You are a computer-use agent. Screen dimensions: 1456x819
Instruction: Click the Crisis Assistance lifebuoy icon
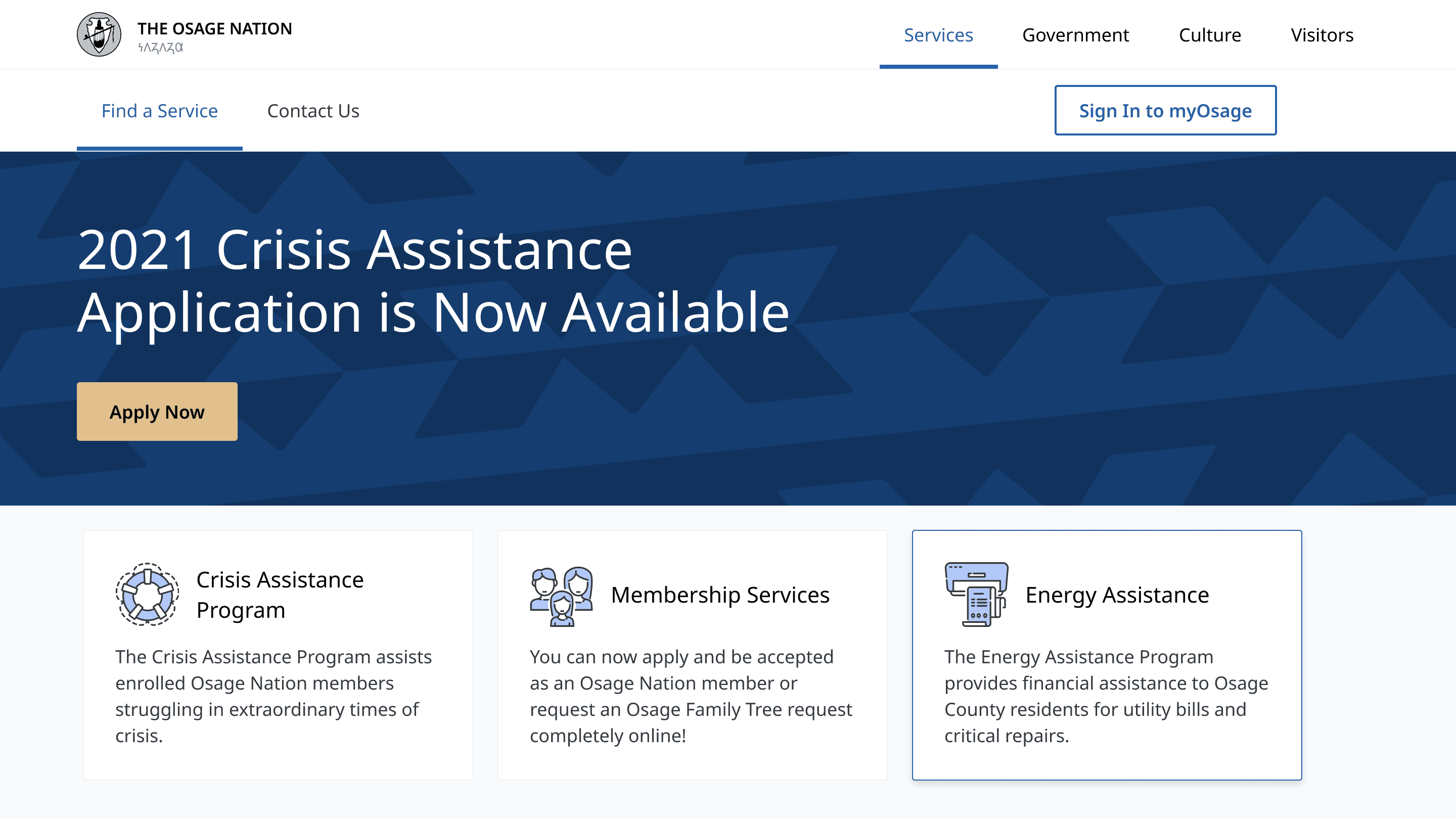(147, 595)
